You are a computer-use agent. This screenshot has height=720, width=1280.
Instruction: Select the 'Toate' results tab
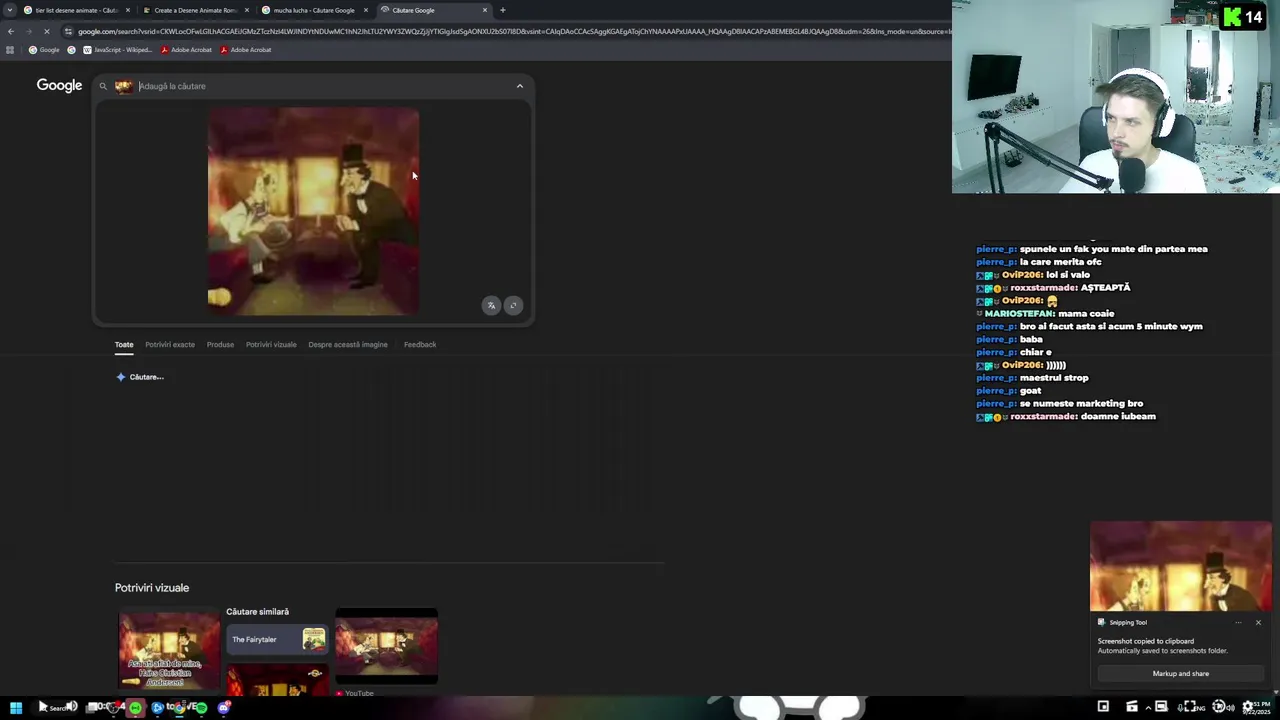124,344
